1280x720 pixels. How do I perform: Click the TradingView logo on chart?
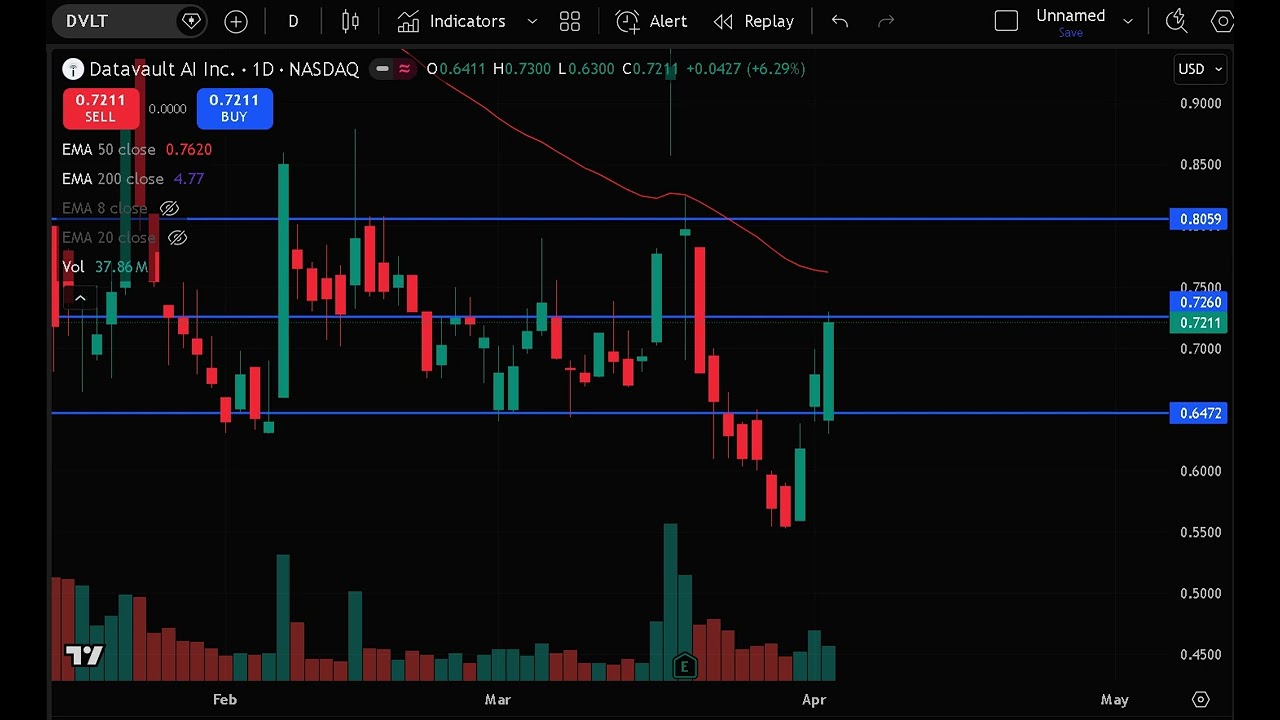[84, 656]
